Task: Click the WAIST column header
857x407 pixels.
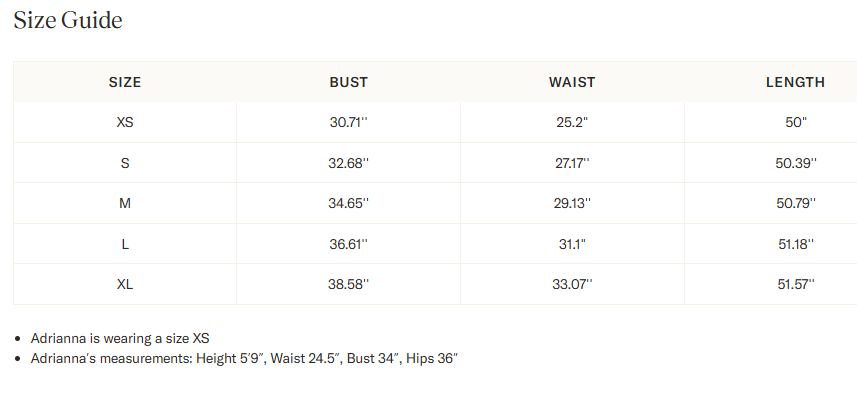Action: 572,82
